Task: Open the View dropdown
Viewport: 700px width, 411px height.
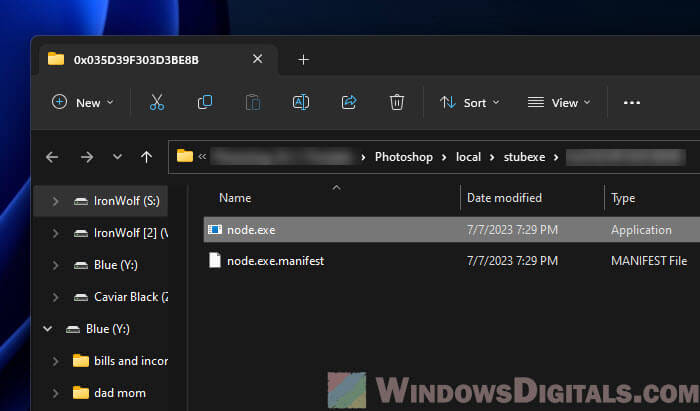Action: click(559, 103)
